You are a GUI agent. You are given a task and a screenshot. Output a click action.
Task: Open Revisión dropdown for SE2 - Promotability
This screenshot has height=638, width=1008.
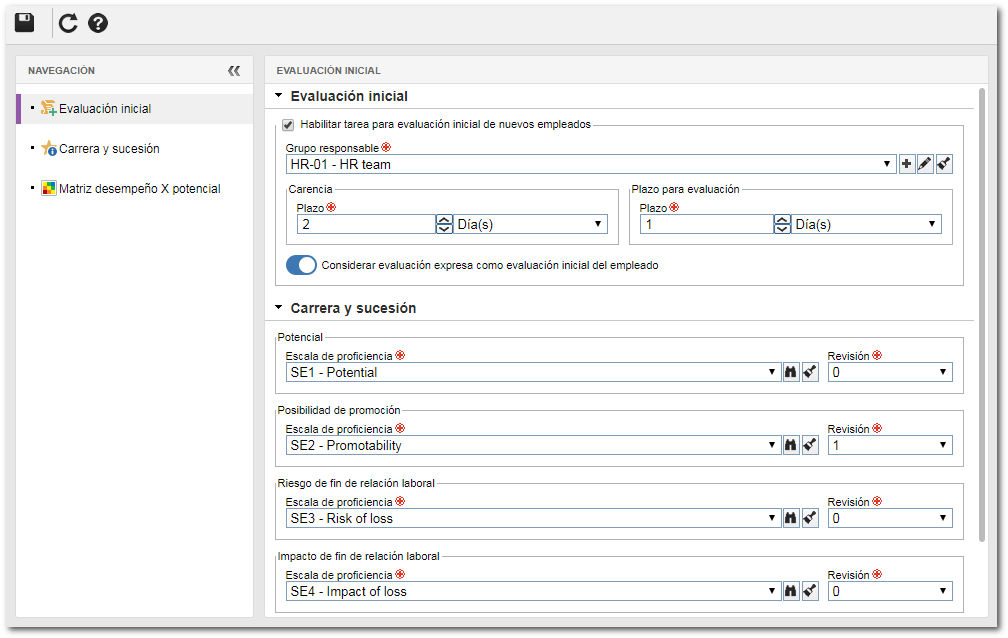890,445
